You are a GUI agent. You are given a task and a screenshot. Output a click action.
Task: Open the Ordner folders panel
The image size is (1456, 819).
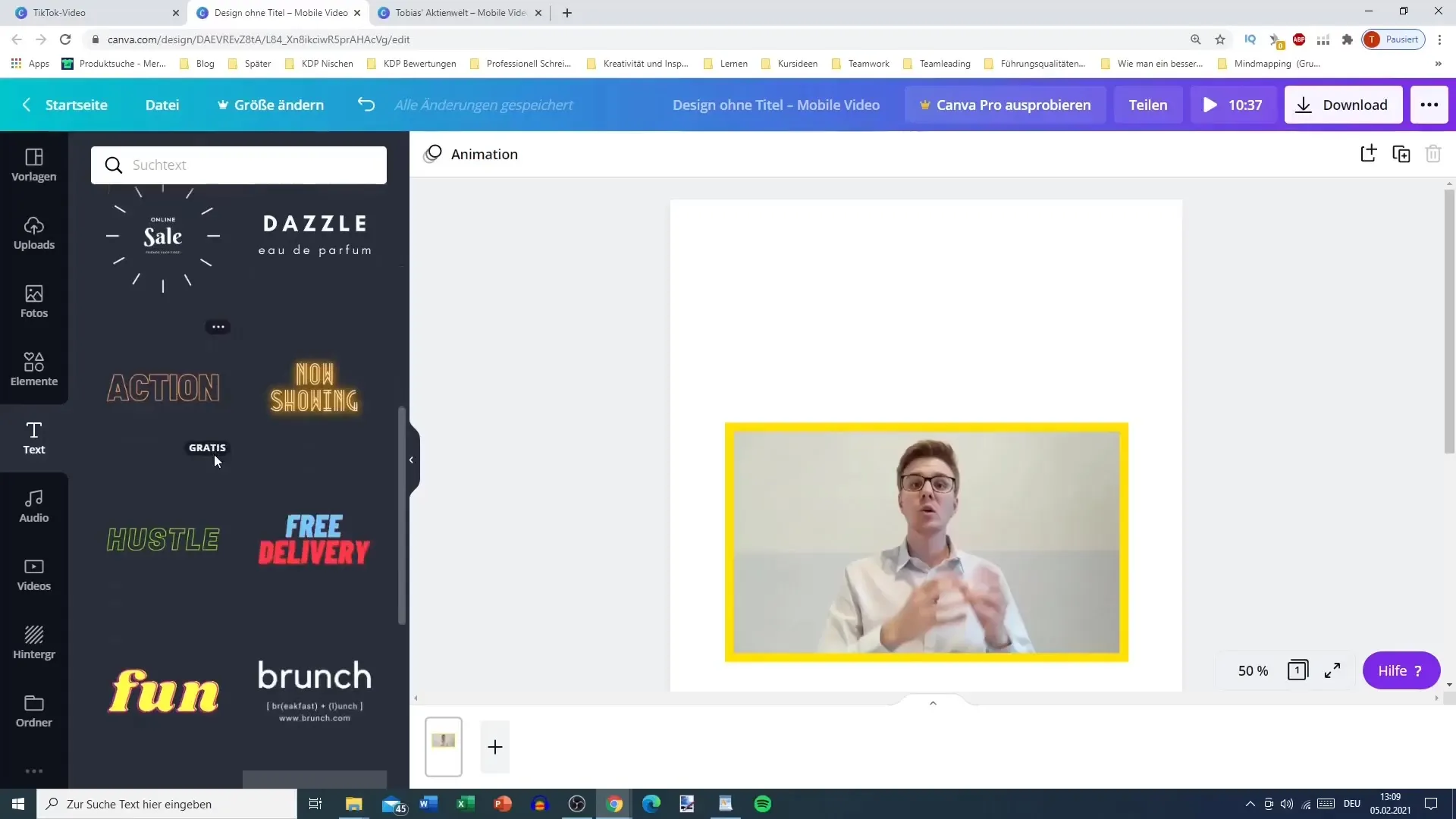34,711
